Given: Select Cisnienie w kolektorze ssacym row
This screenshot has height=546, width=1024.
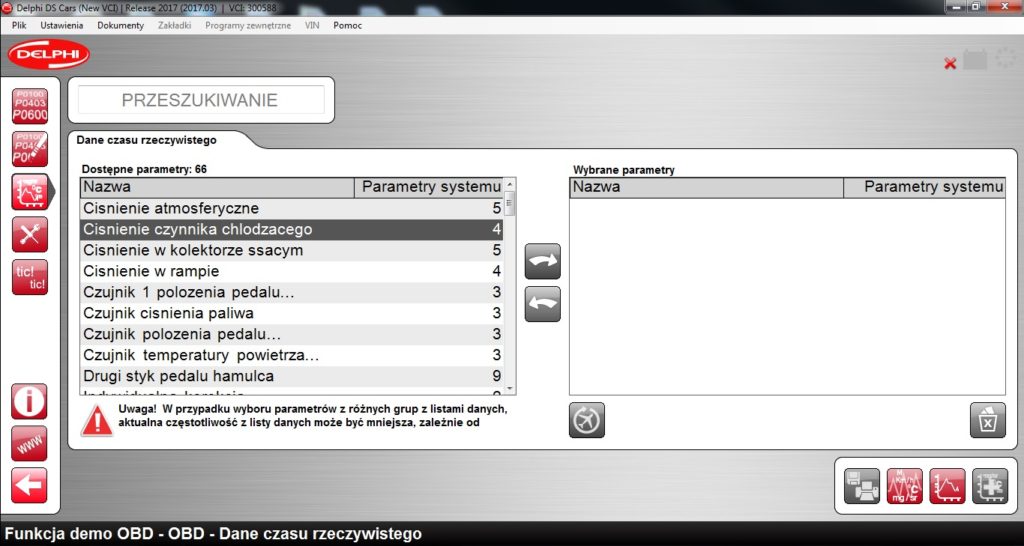Looking at the screenshot, I should point(292,250).
